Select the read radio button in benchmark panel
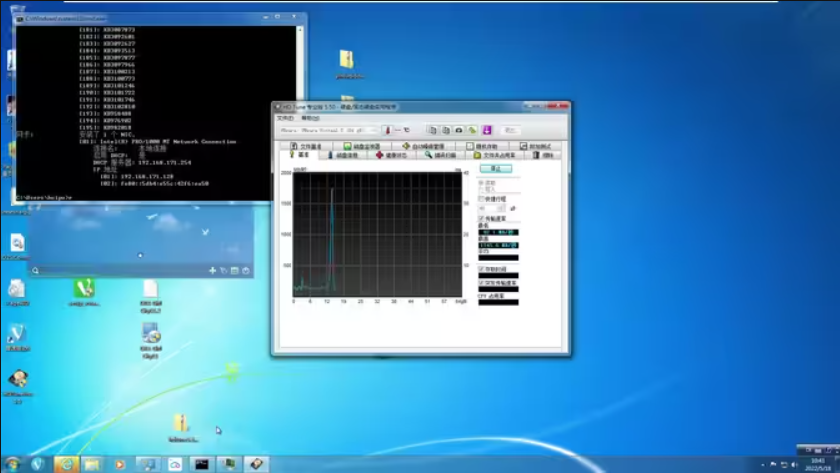Image resolution: width=840 pixels, height=473 pixels. tap(481, 183)
